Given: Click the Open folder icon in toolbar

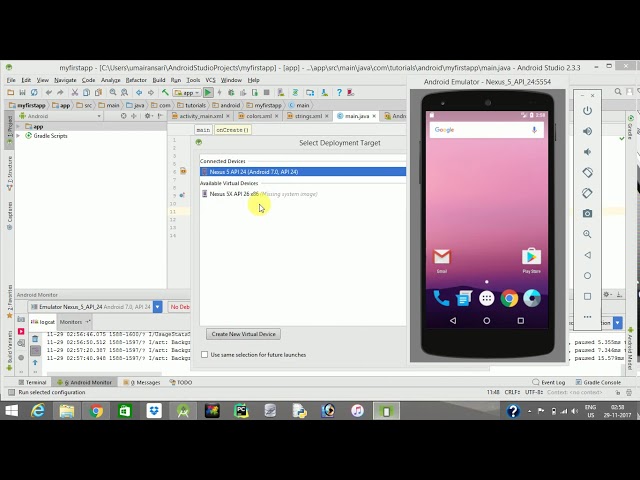Looking at the screenshot, I should pyautogui.click(x=11, y=93).
